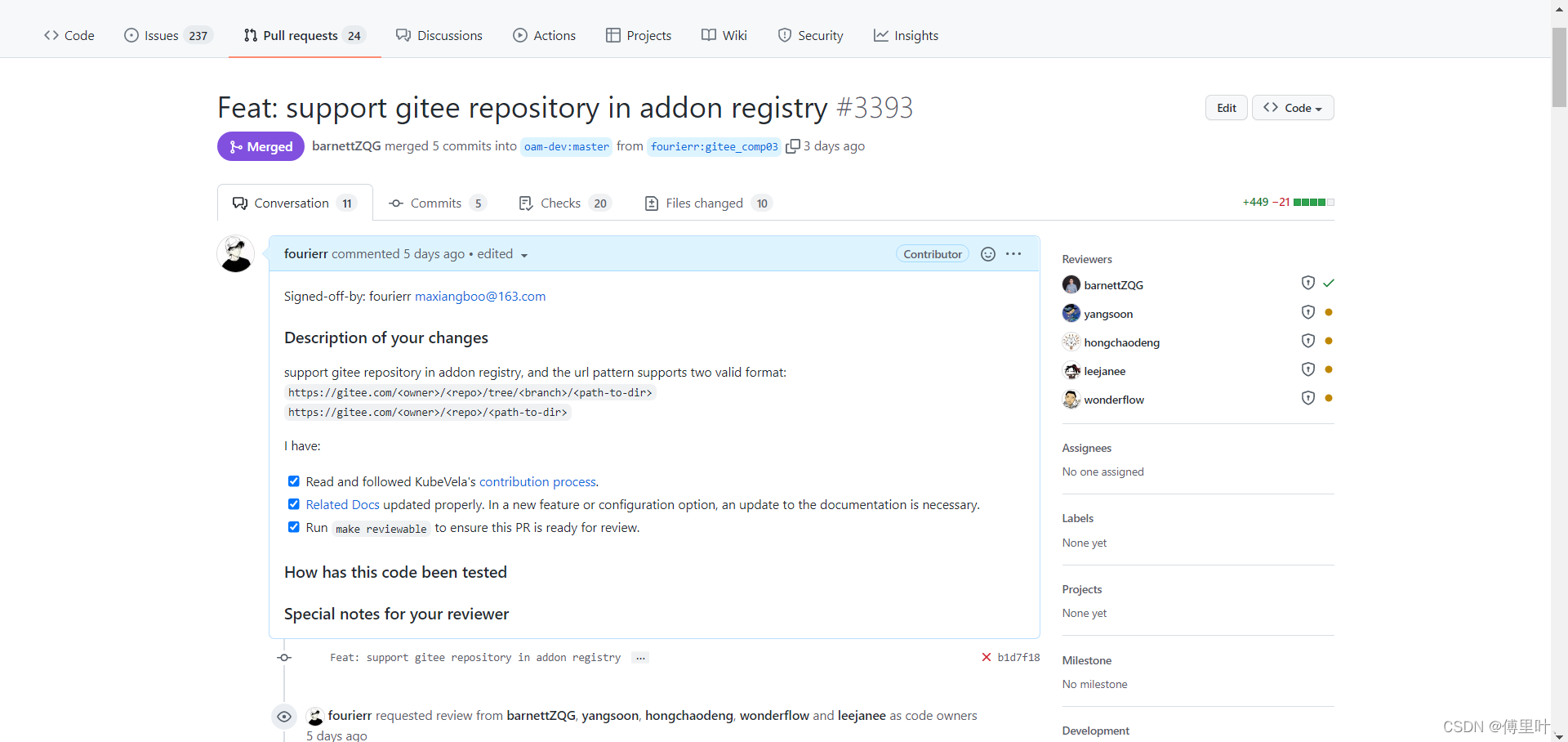Image resolution: width=1568 pixels, height=742 pixels.
Task: Click the Contributor badge label
Action: click(x=933, y=254)
